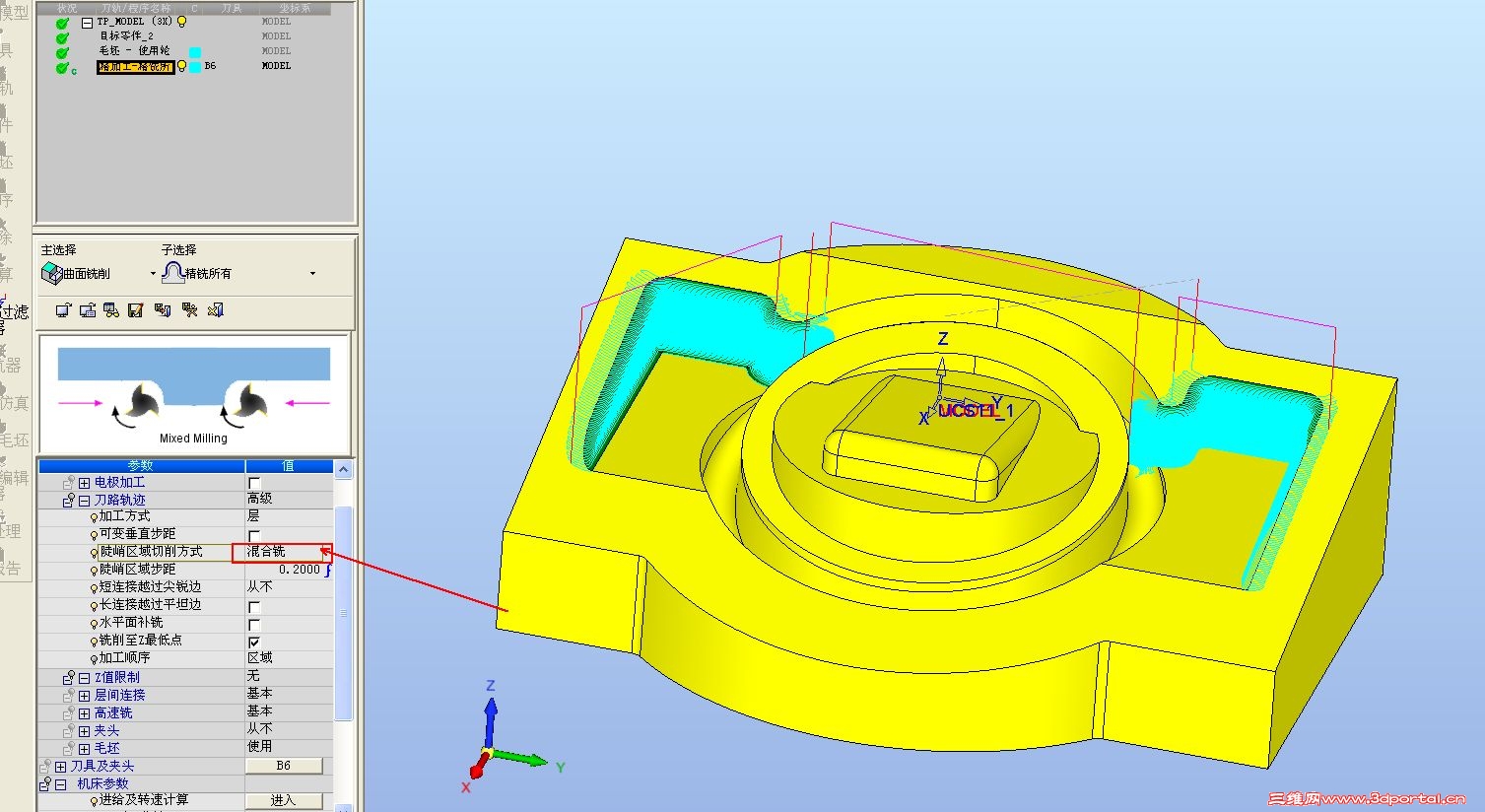The image size is (1485, 812).
Task: Click the bulb icon beside 陡峭区域步距
Action: point(95,571)
